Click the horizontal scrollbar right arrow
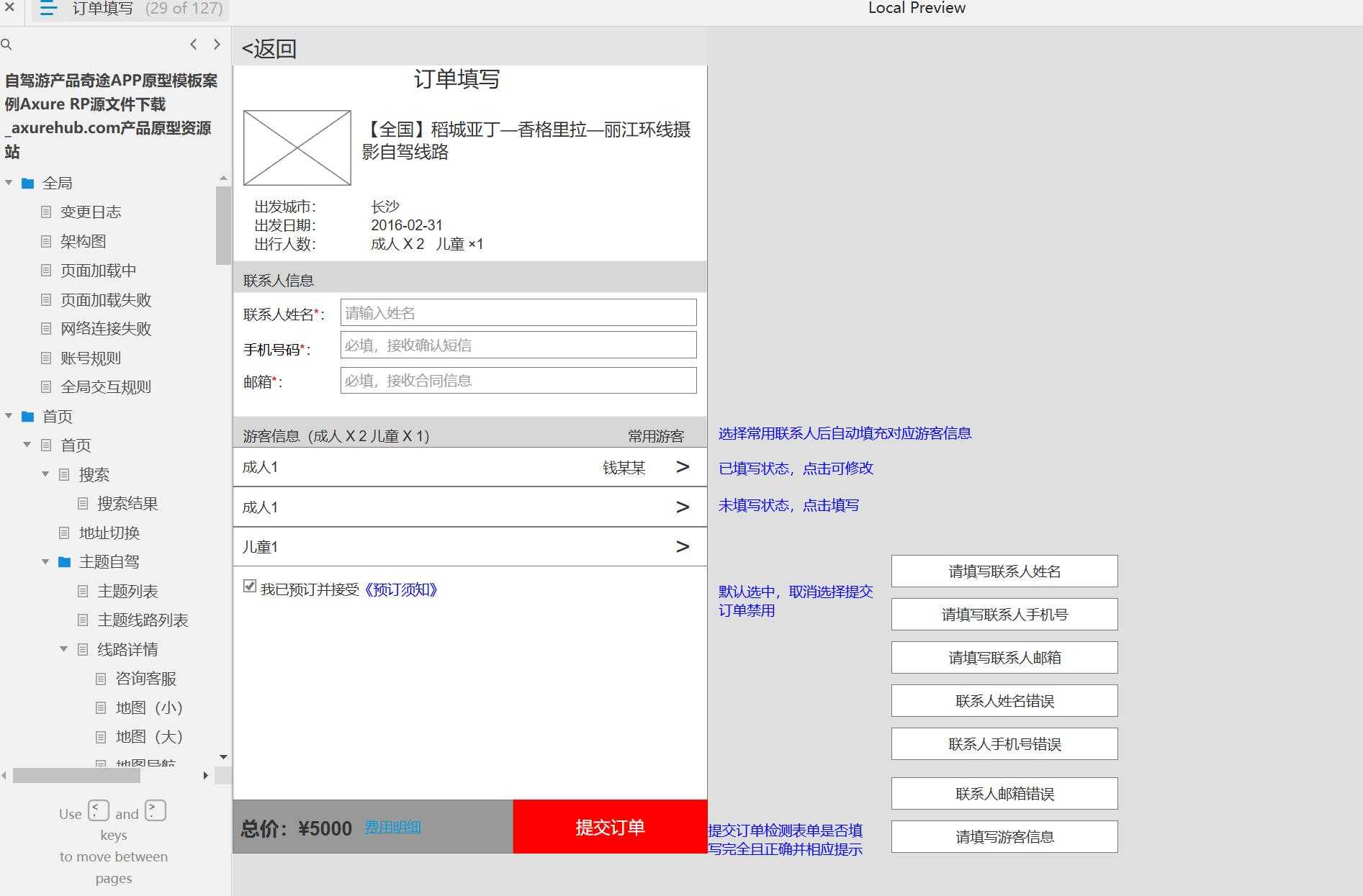Screen dimensions: 1363x896 [x=206, y=775]
